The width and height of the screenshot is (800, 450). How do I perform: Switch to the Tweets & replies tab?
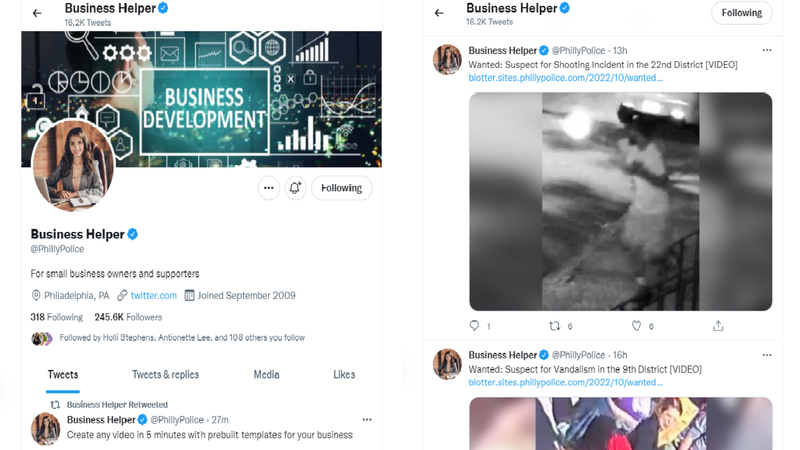pos(165,375)
